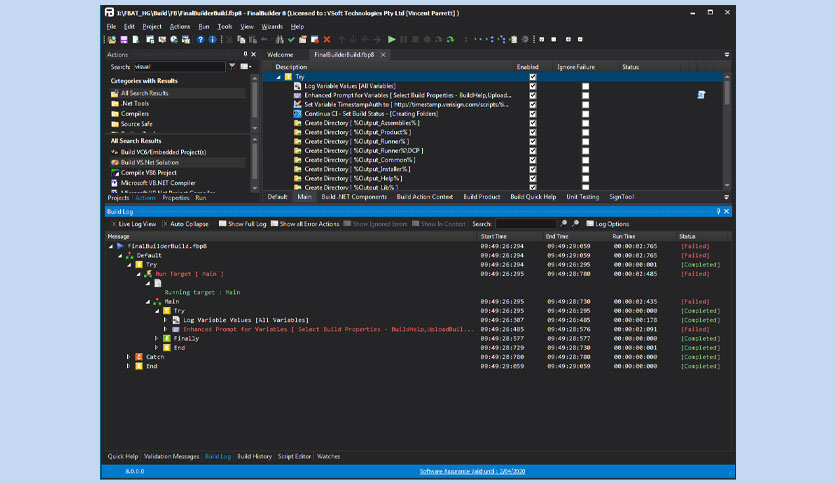Toggle Ignore Failure for Set Variable TimestampAuth
The width and height of the screenshot is (836, 484).
tap(585, 104)
